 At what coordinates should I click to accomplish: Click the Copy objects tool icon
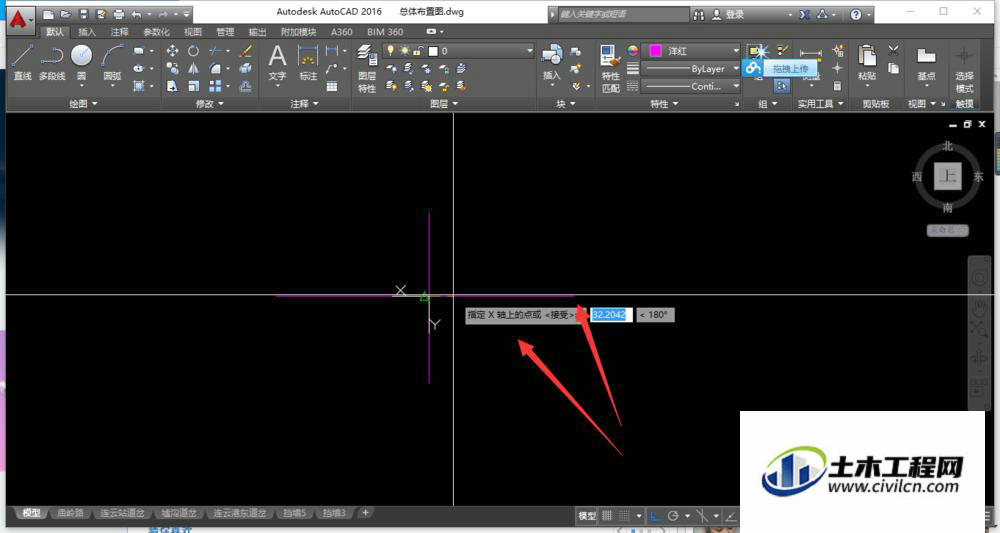tap(172, 68)
